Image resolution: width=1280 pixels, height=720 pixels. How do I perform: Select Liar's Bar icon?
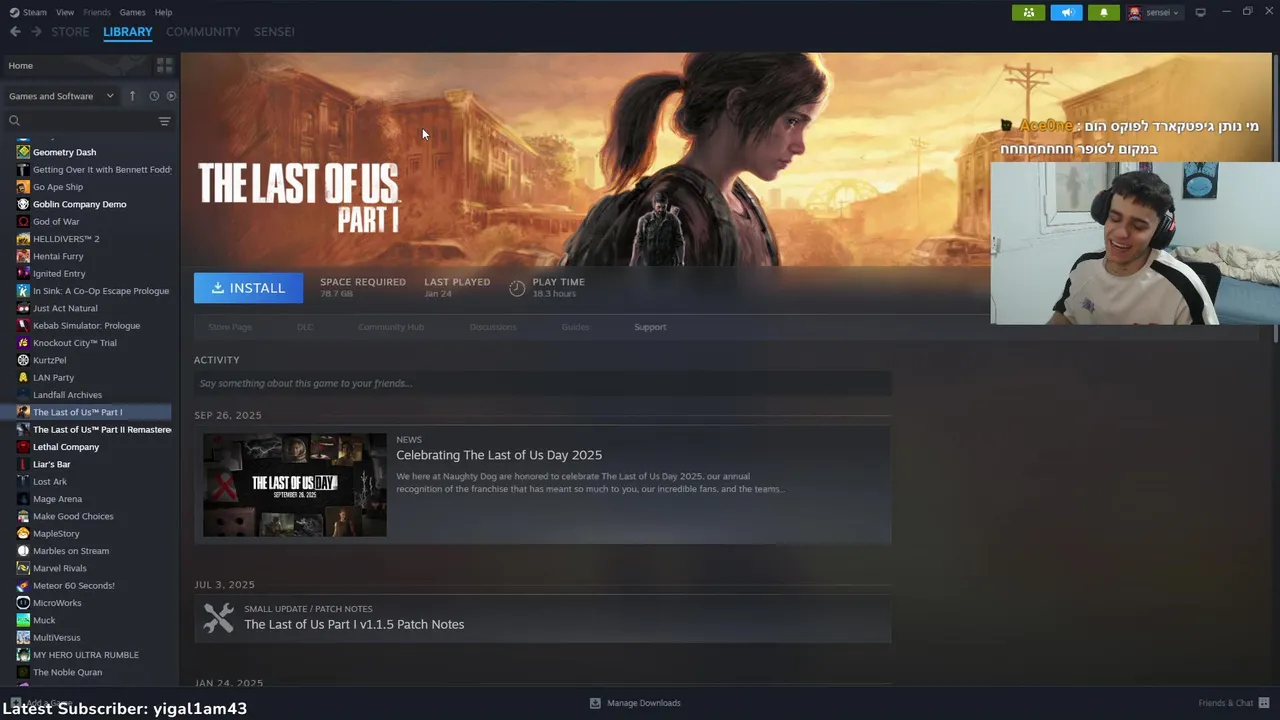pos(23,464)
